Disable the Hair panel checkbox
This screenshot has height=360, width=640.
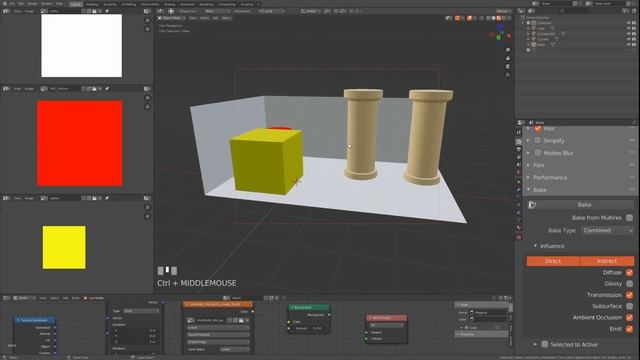click(538, 129)
